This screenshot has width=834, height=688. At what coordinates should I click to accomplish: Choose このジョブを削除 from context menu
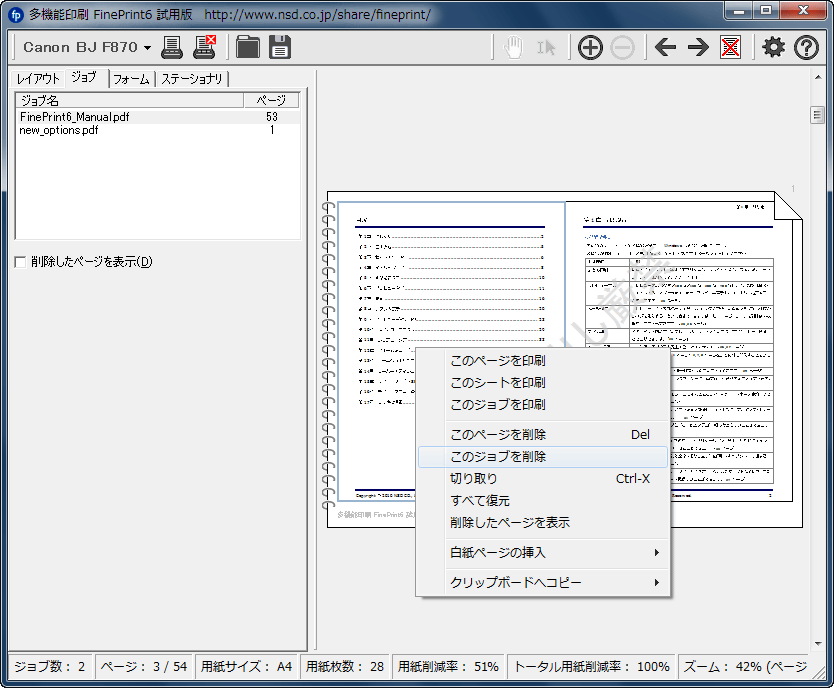click(x=543, y=457)
